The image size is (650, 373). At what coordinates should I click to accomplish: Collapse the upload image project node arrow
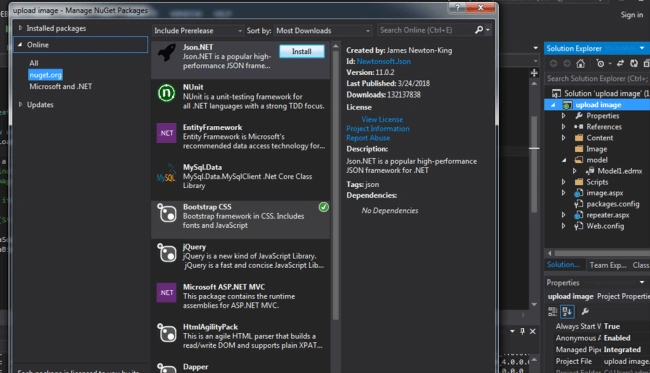click(x=553, y=105)
